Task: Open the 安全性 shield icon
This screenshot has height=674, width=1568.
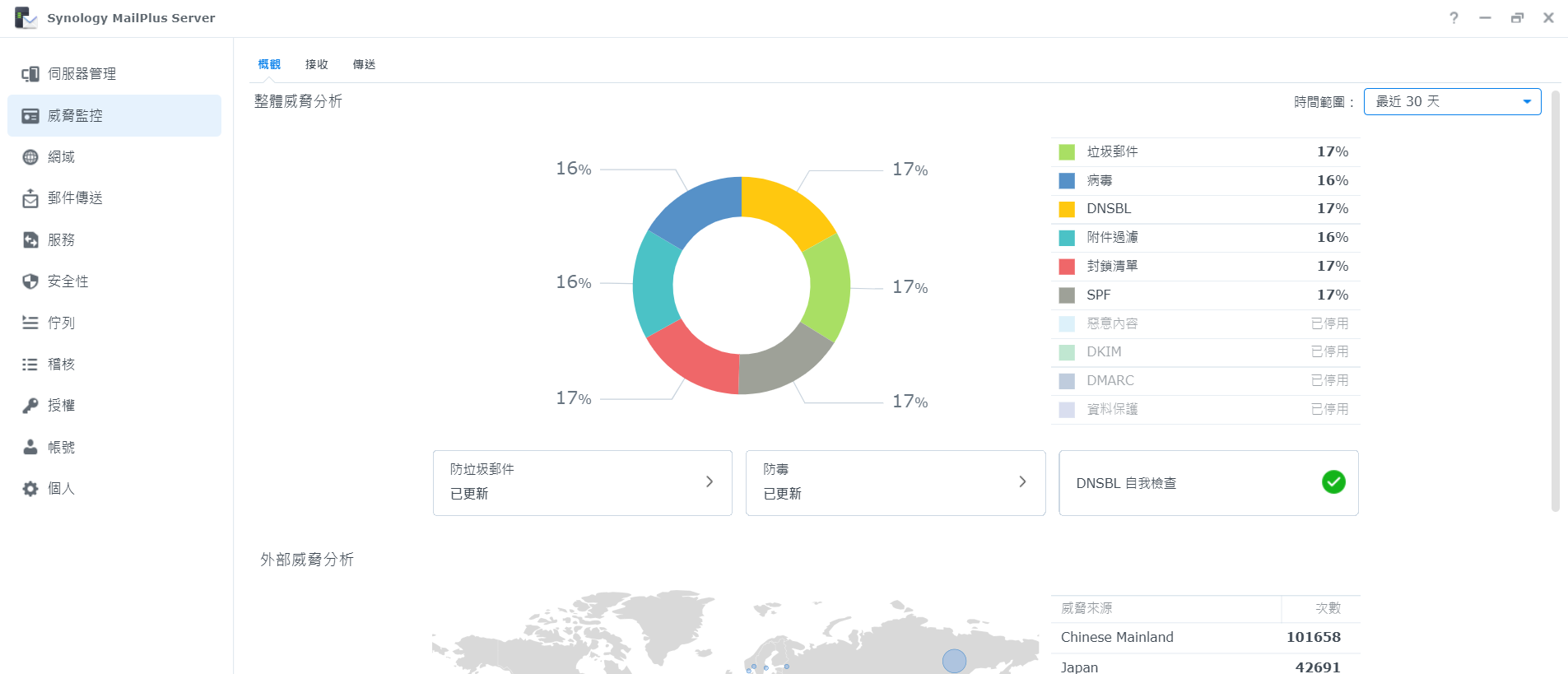Action: tap(30, 281)
